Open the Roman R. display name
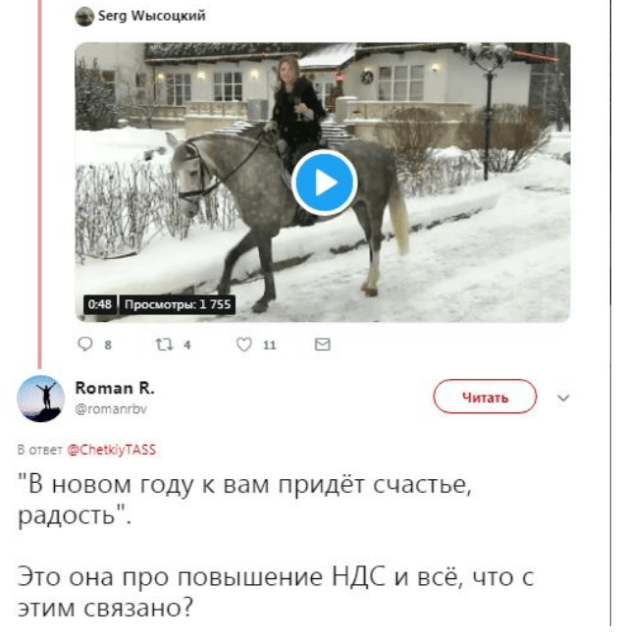Viewport: 625px width, 640px height. point(115,388)
